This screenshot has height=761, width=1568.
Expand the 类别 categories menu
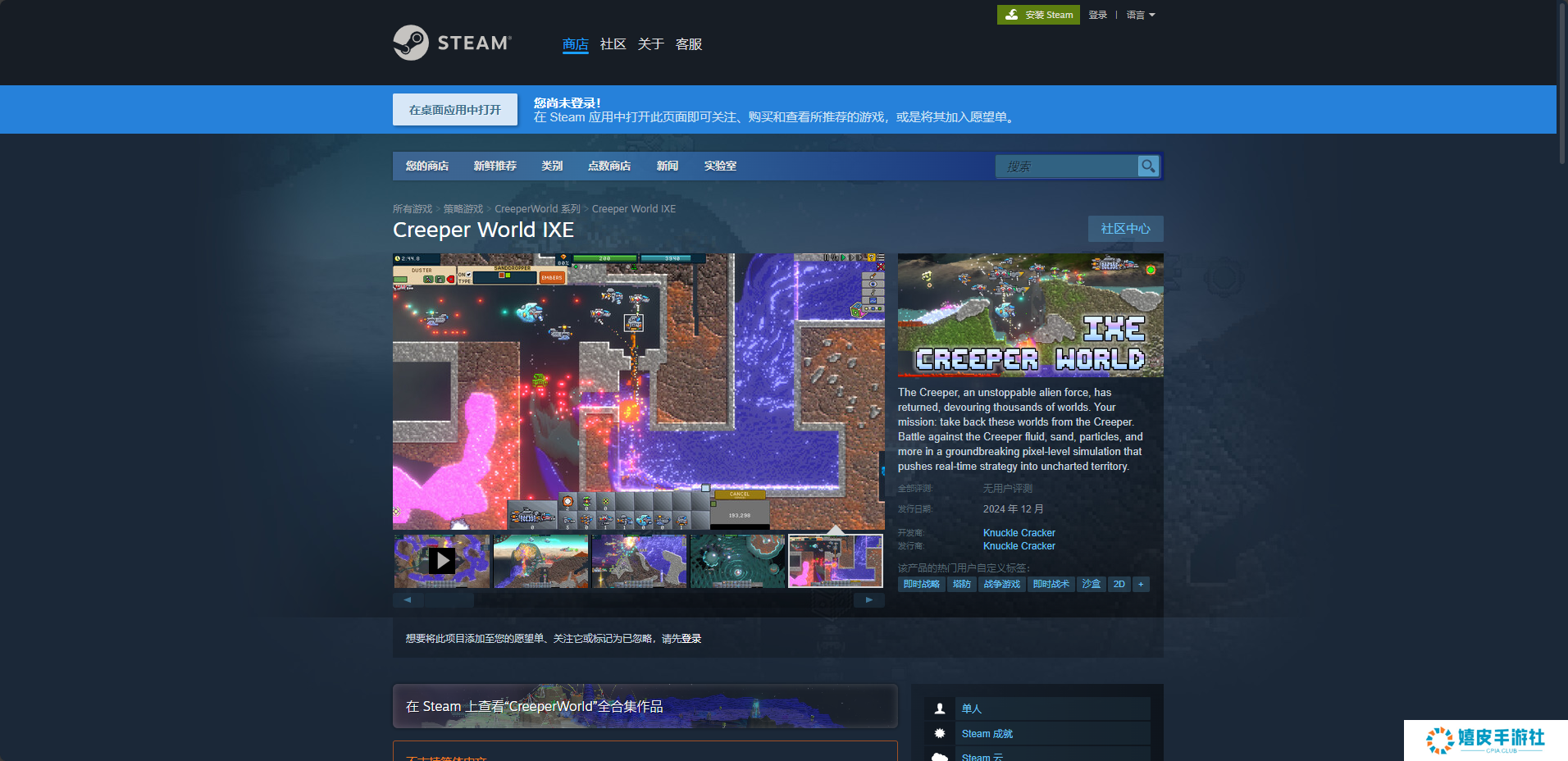click(x=552, y=166)
